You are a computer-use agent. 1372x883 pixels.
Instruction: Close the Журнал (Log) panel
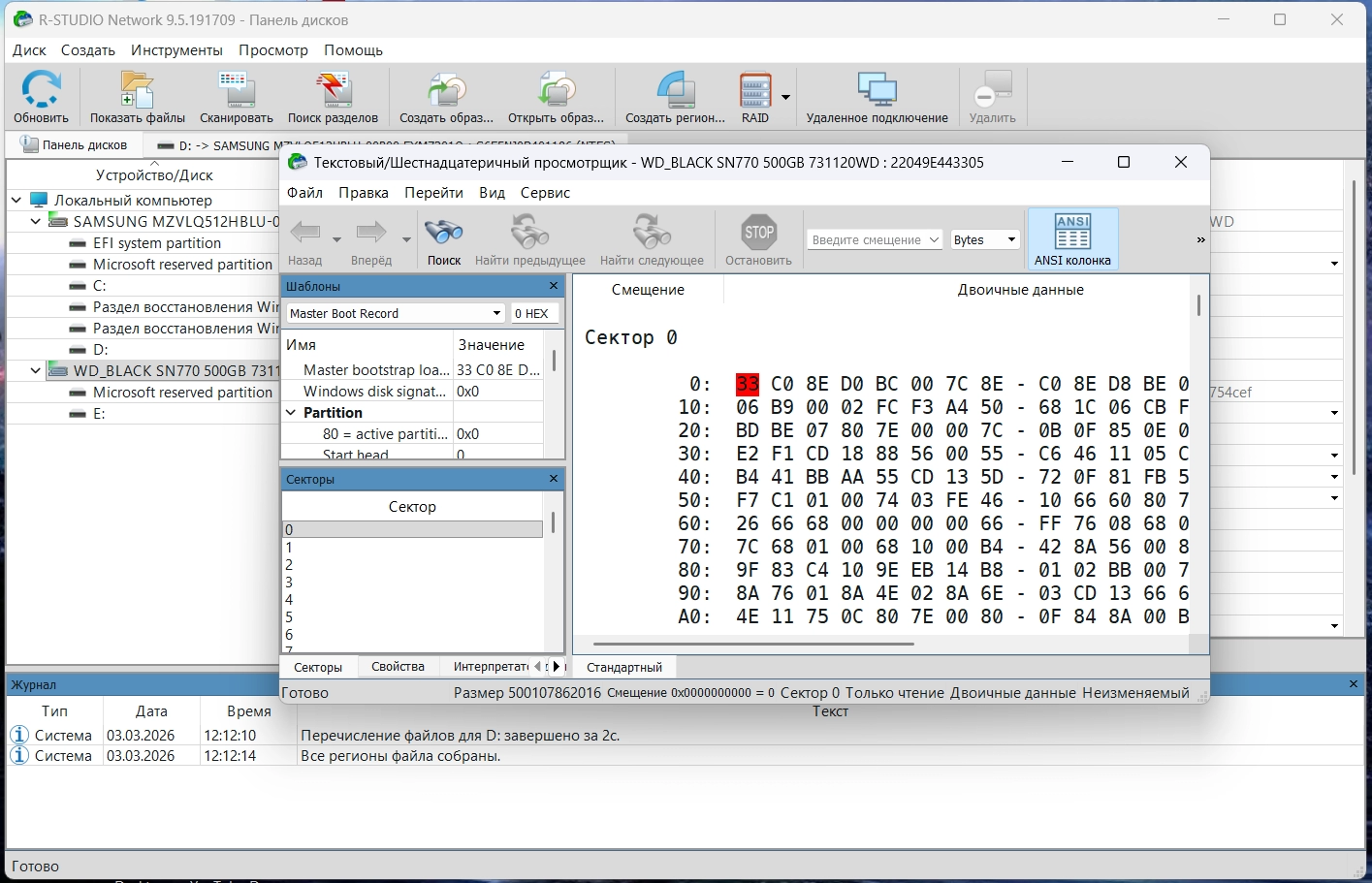(1354, 684)
